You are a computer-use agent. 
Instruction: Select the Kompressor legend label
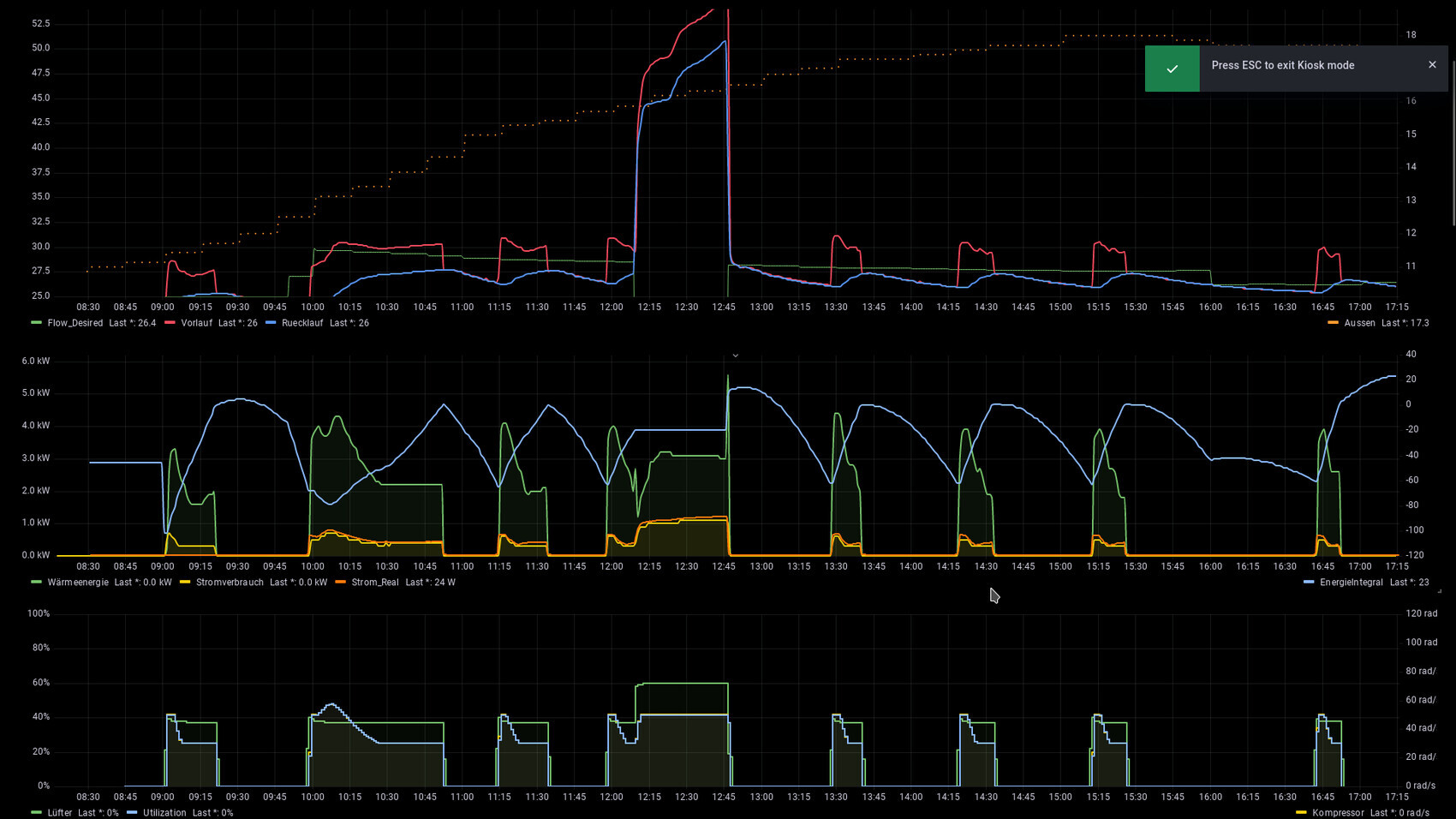coord(1338,813)
